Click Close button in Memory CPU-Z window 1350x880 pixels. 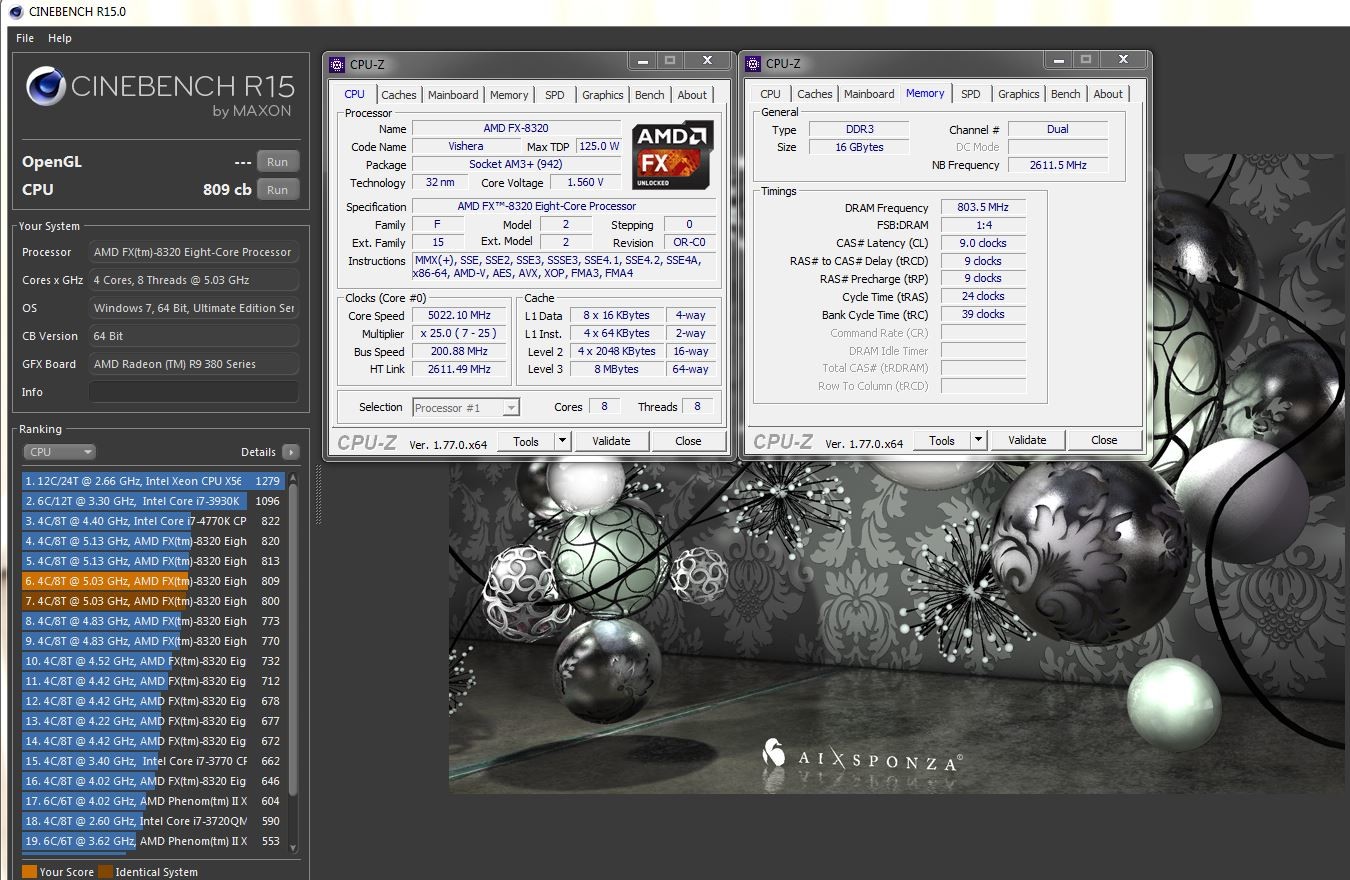pyautogui.click(x=1104, y=440)
